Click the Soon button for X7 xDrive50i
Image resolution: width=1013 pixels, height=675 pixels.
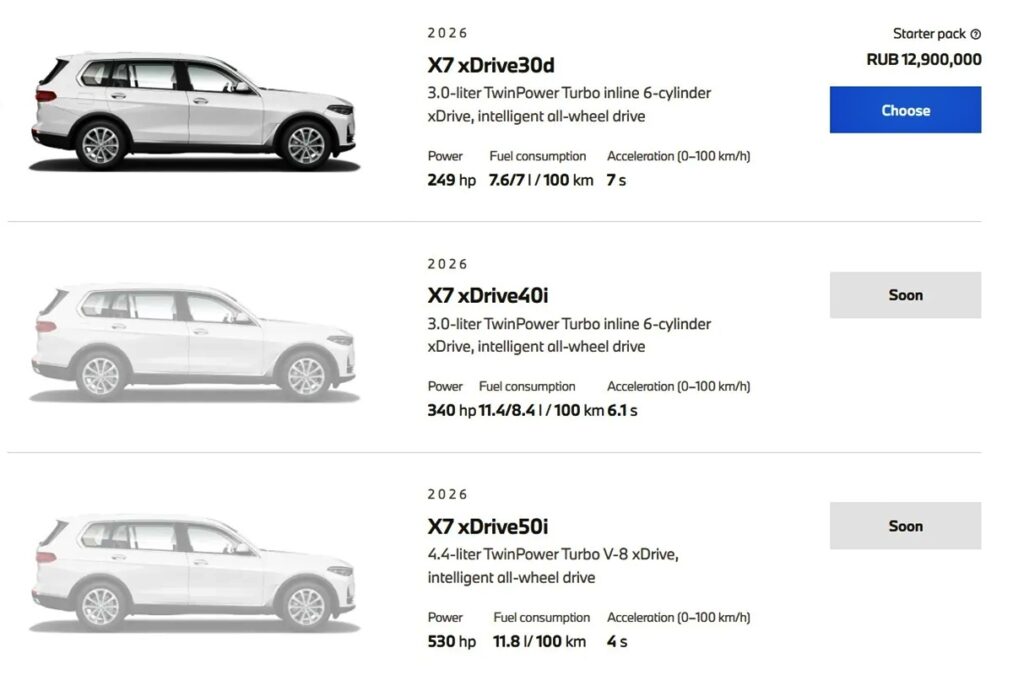tap(905, 526)
